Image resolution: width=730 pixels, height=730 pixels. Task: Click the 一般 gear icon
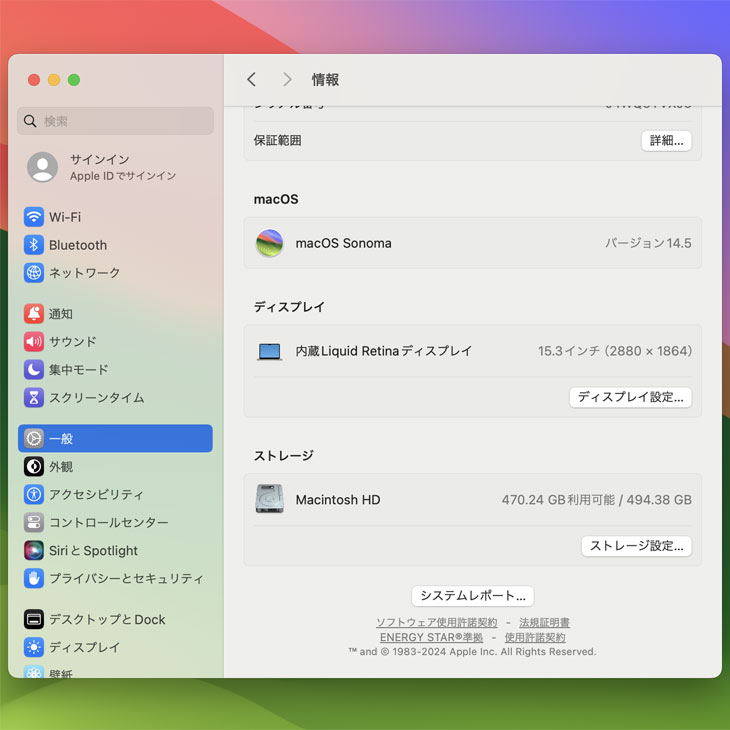click(x=34, y=439)
